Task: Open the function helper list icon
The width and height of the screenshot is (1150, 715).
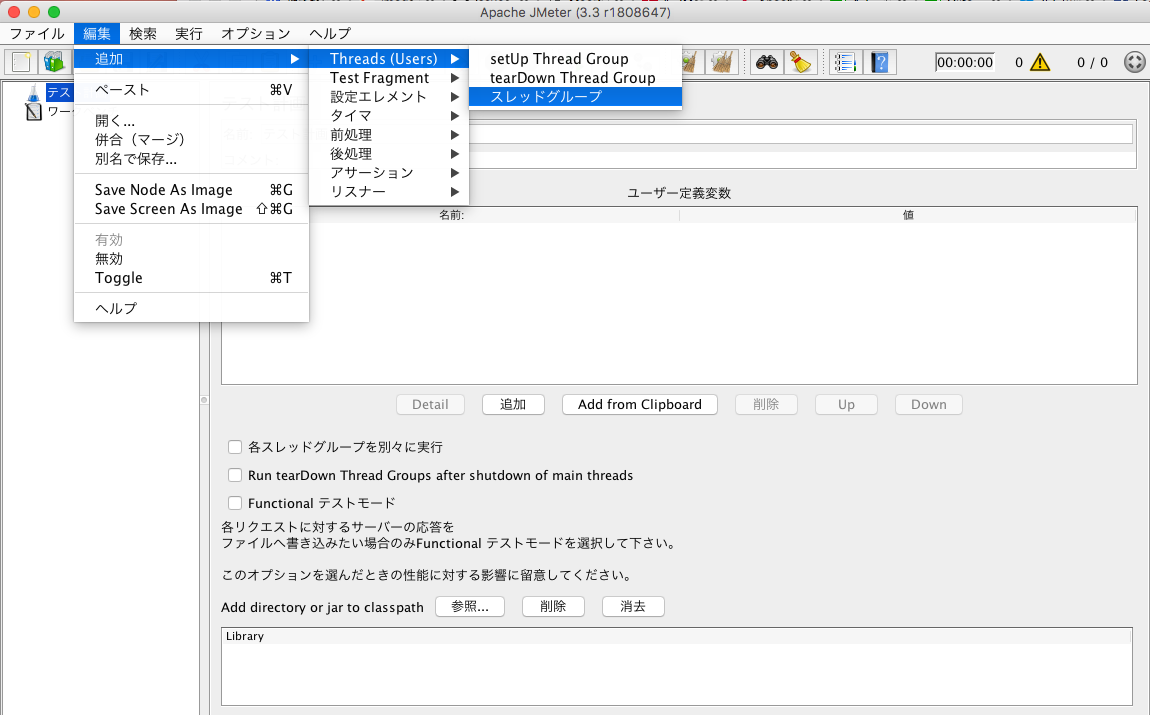Action: [845, 62]
